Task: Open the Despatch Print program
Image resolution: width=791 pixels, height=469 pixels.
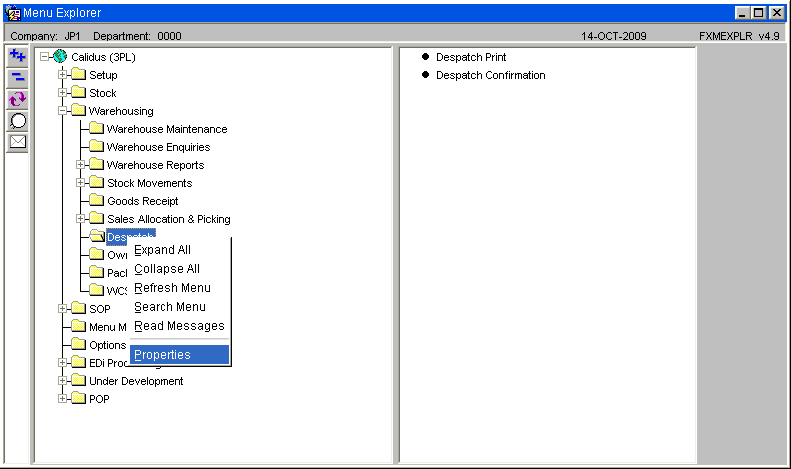Action: point(471,57)
